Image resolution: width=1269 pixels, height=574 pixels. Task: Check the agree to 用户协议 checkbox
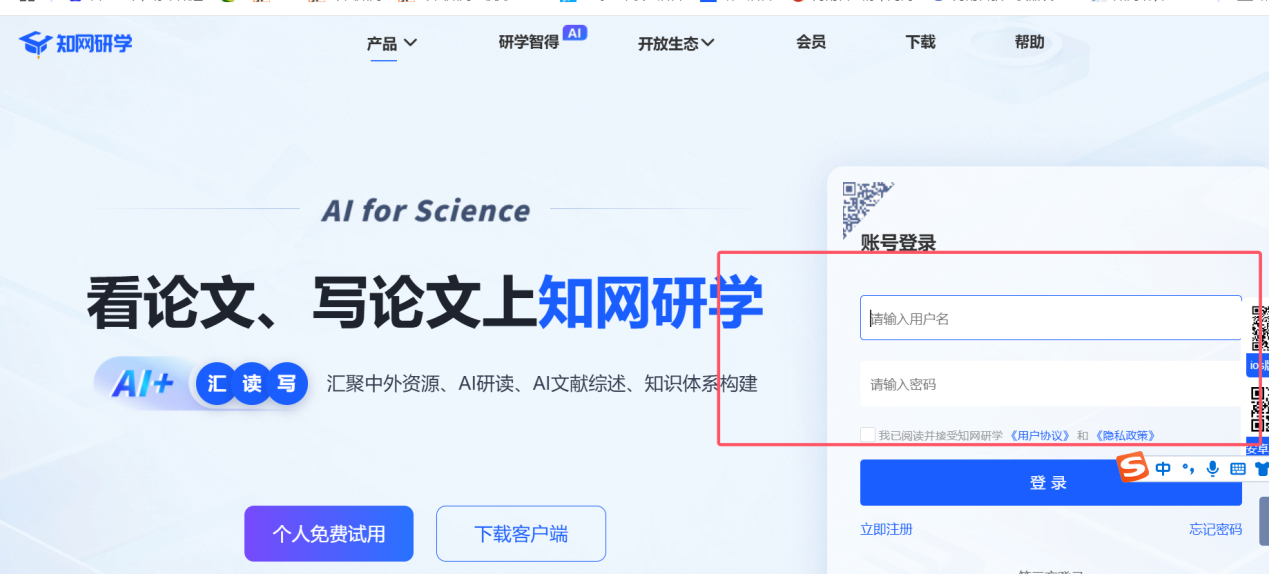(x=867, y=434)
